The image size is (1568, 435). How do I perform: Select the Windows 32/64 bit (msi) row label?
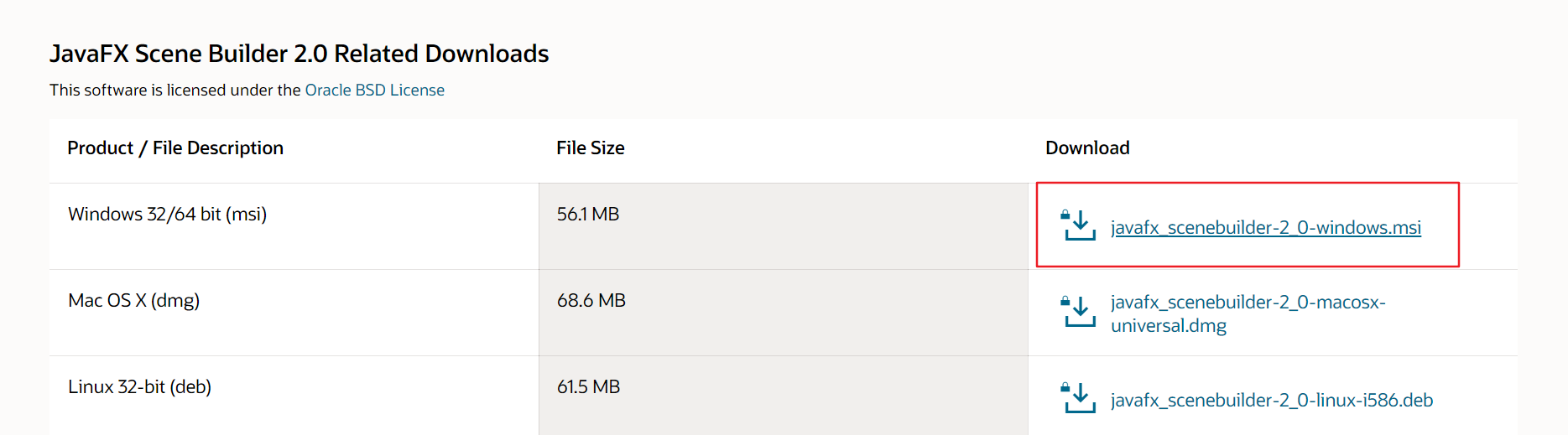coord(168,214)
